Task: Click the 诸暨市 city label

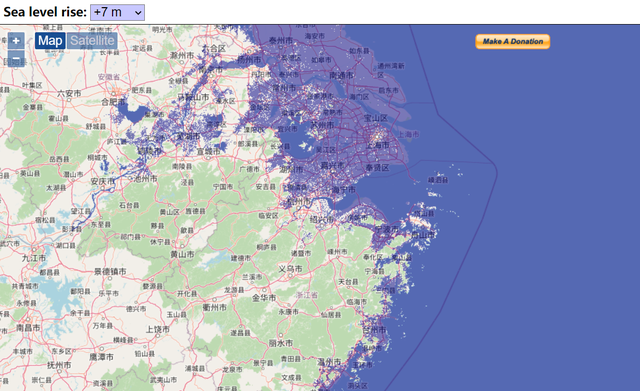Action: coord(301,253)
